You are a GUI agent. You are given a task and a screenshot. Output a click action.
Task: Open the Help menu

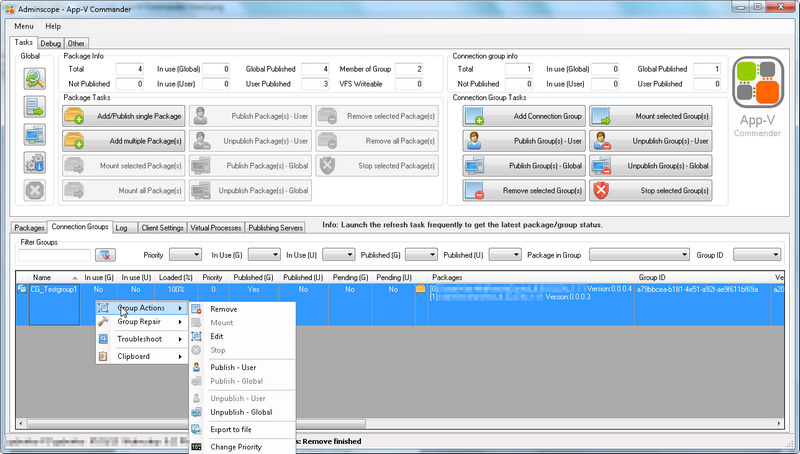[x=53, y=26]
